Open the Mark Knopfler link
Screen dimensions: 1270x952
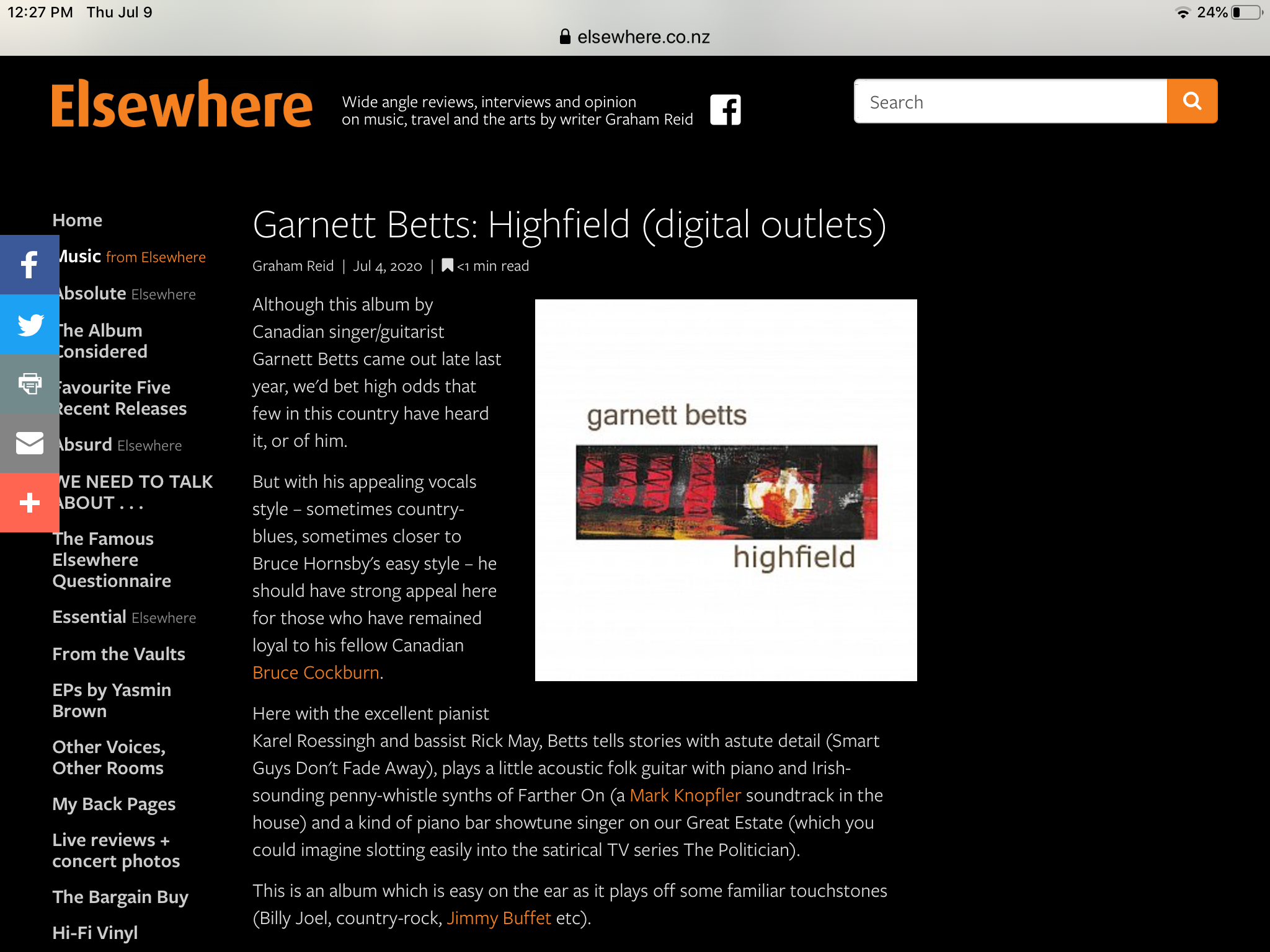click(x=685, y=795)
